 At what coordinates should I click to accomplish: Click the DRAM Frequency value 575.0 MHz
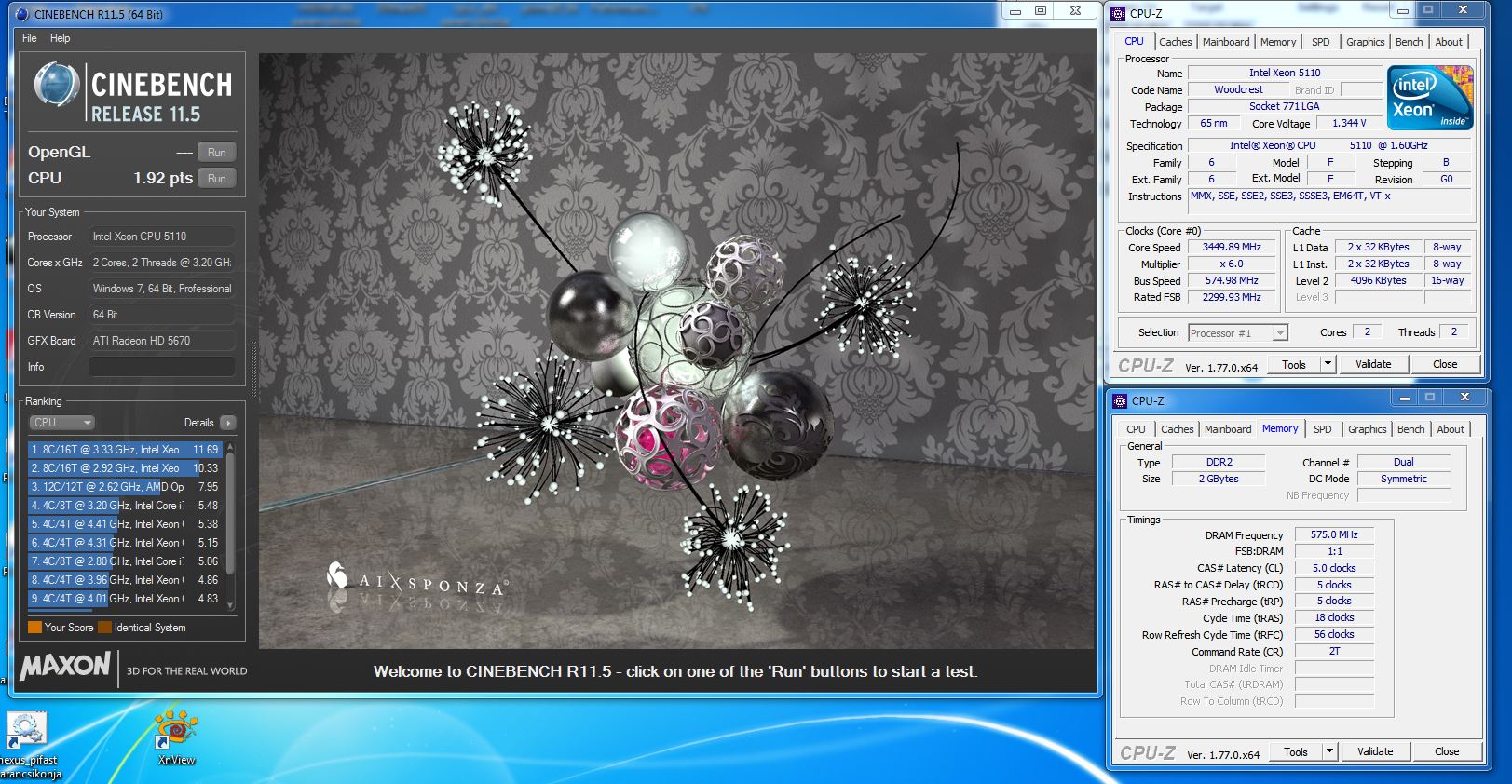[1334, 535]
